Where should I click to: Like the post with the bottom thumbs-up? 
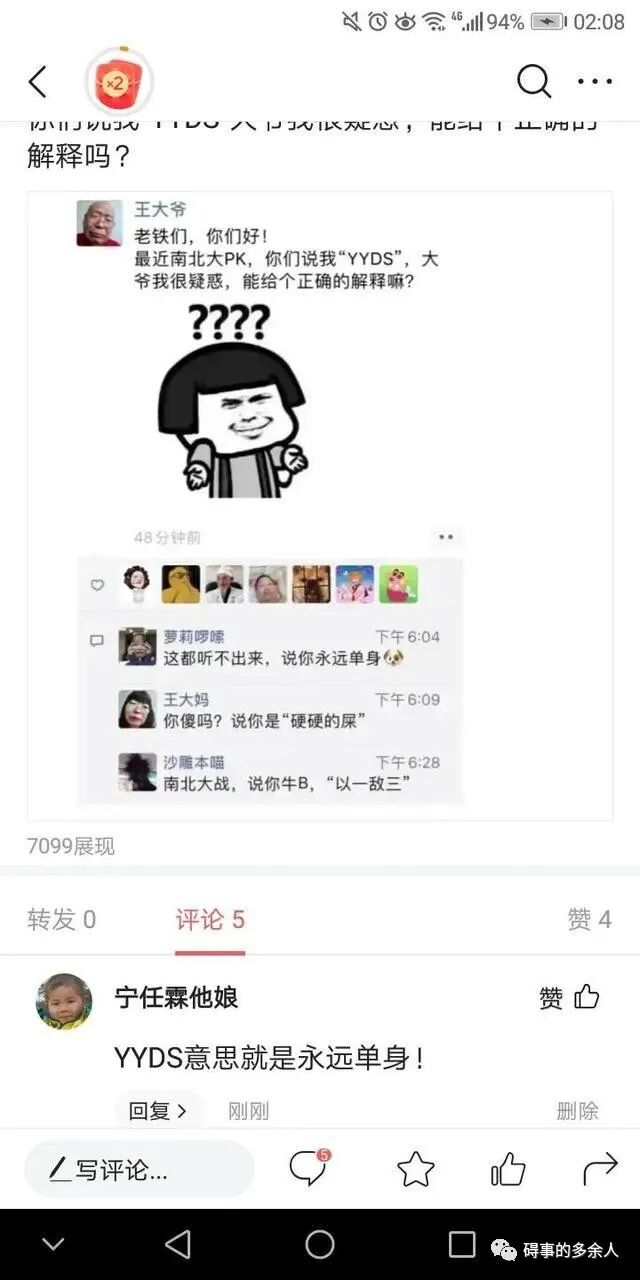tap(508, 1168)
